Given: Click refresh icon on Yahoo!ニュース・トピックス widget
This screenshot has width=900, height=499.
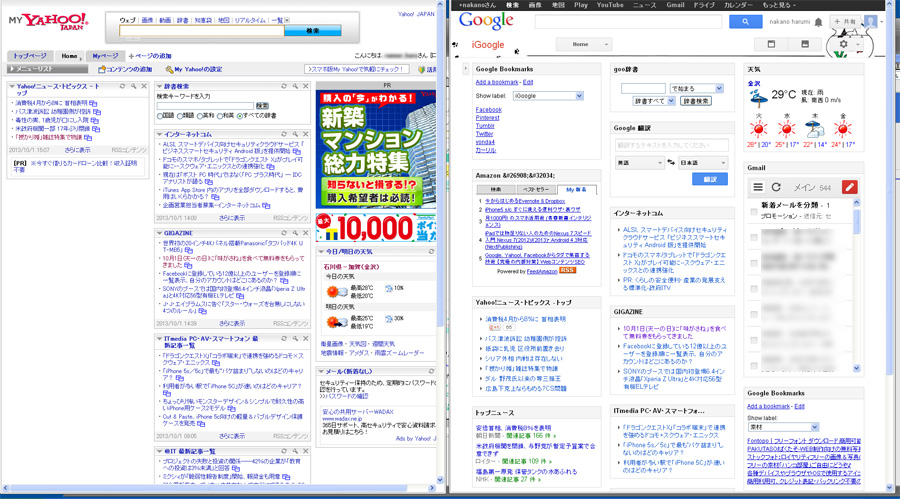Looking at the screenshot, I should pos(122,86).
